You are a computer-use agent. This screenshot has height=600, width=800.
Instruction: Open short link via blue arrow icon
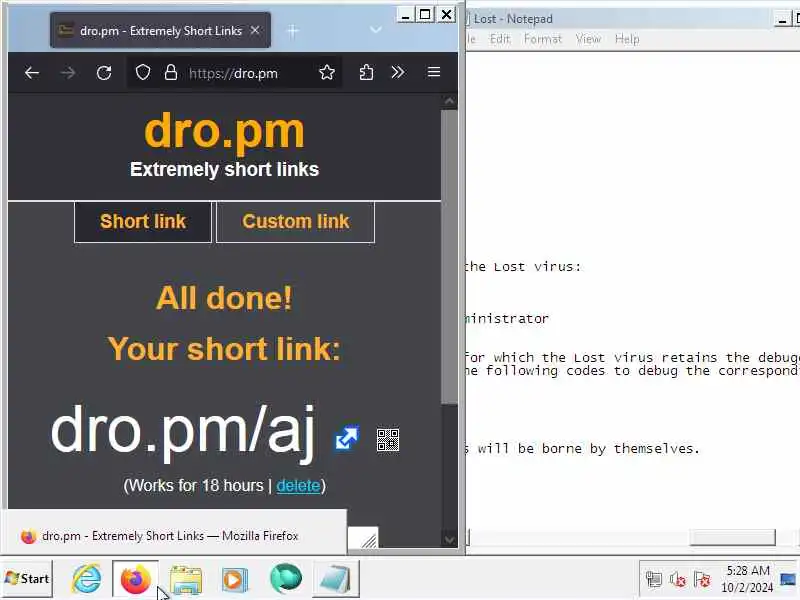click(x=347, y=438)
